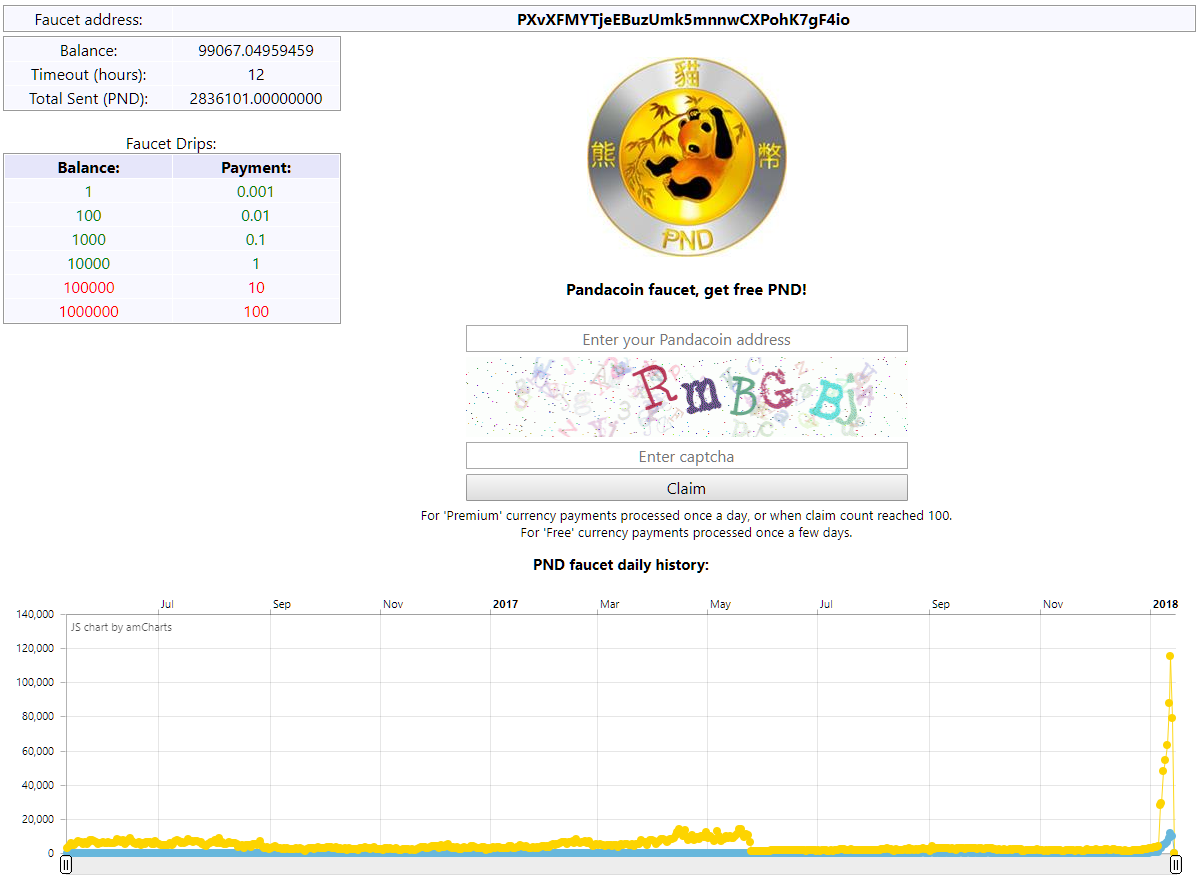This screenshot has height=888, width=1201.
Task: Click the 1000000 balance cell
Action: tap(89, 311)
